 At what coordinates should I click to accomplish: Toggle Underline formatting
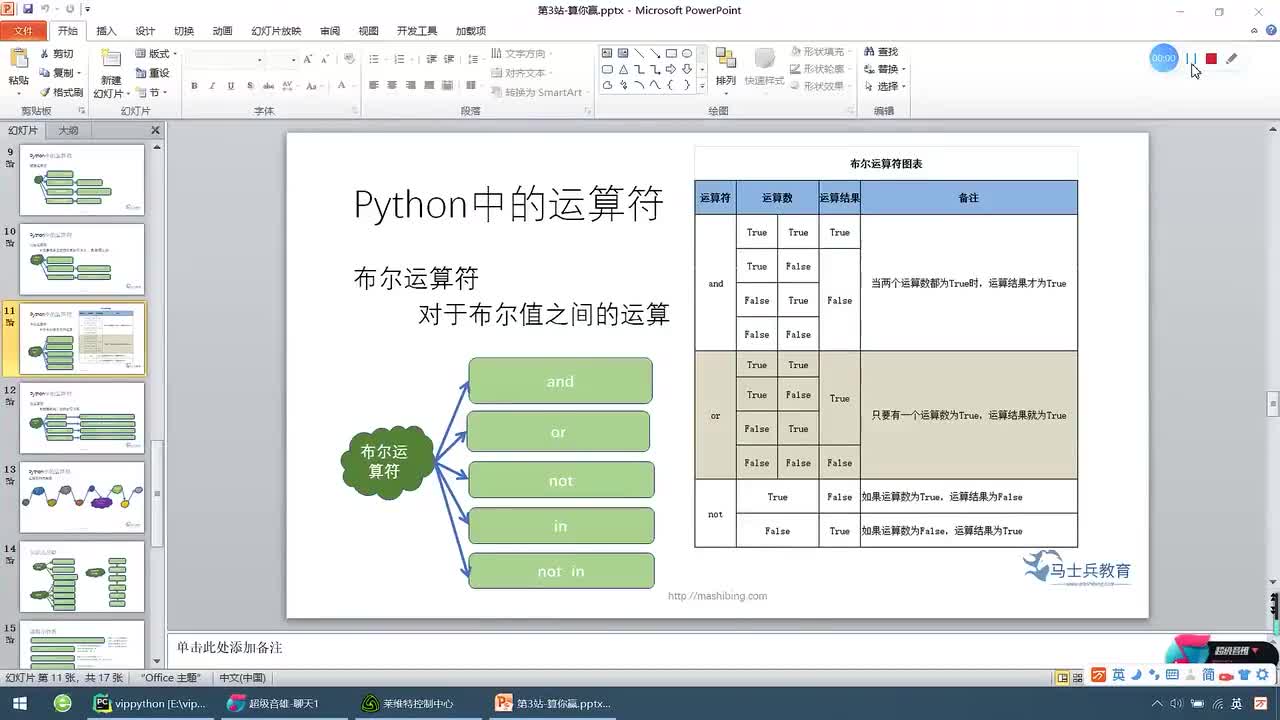coord(230,86)
